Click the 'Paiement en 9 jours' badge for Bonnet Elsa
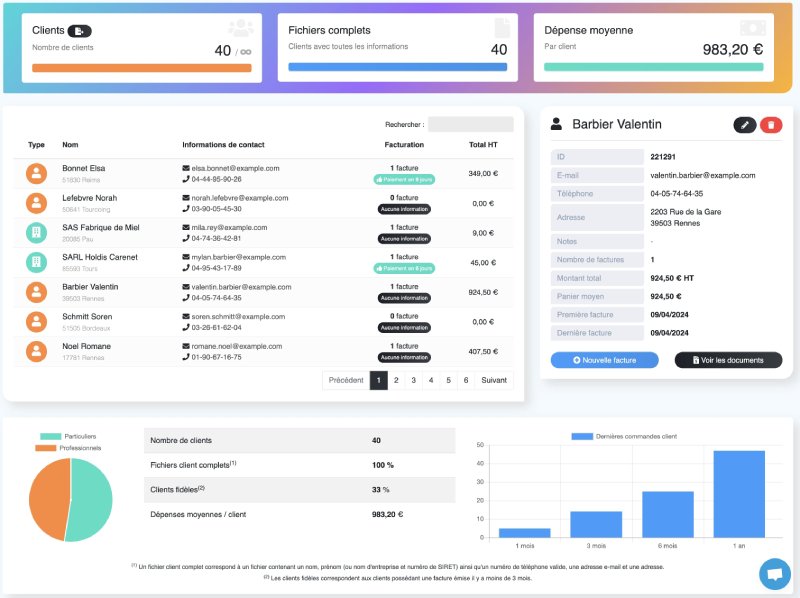Image resolution: width=800 pixels, height=598 pixels. pyautogui.click(x=404, y=178)
